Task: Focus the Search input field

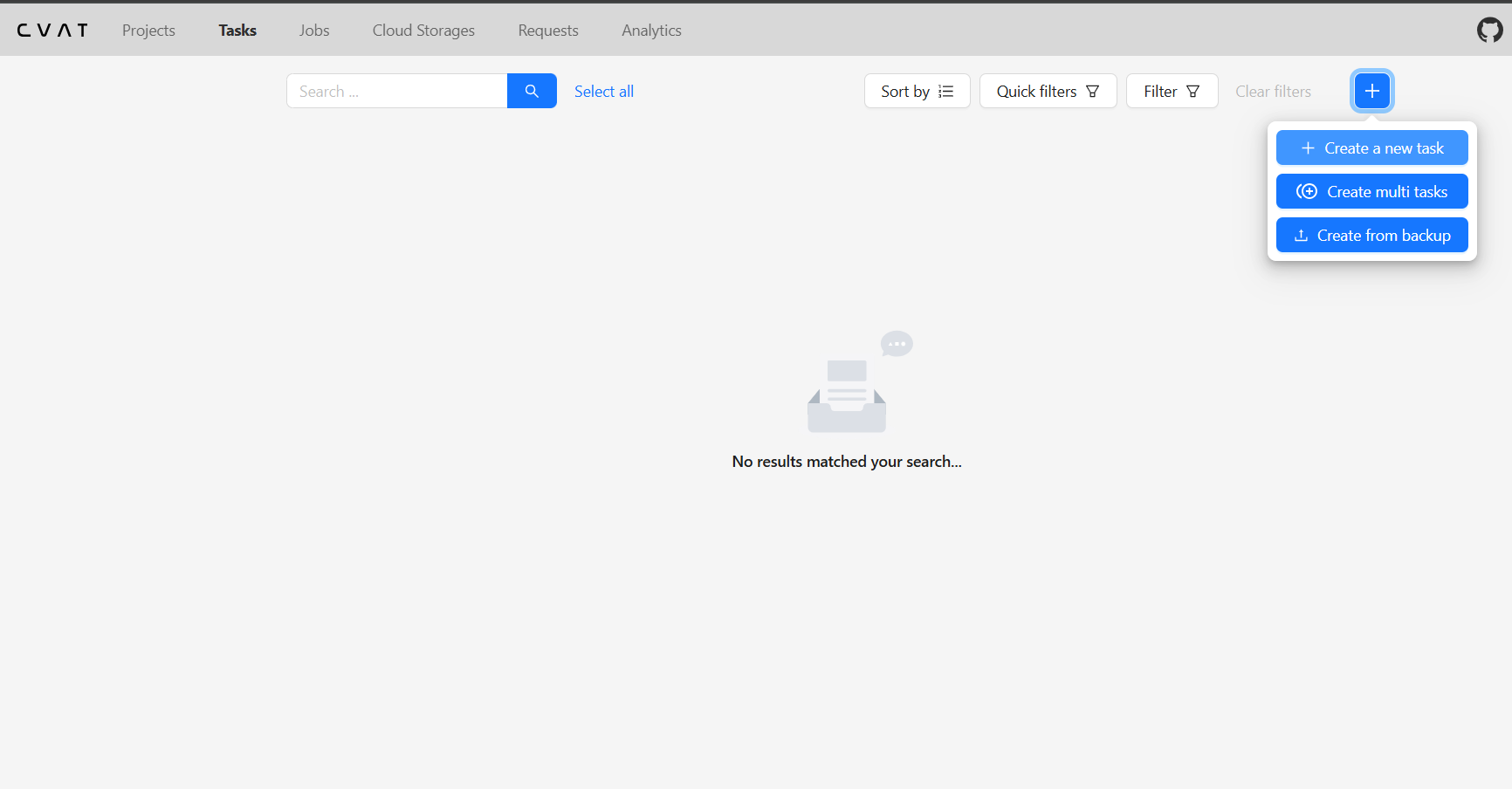Action: [397, 91]
